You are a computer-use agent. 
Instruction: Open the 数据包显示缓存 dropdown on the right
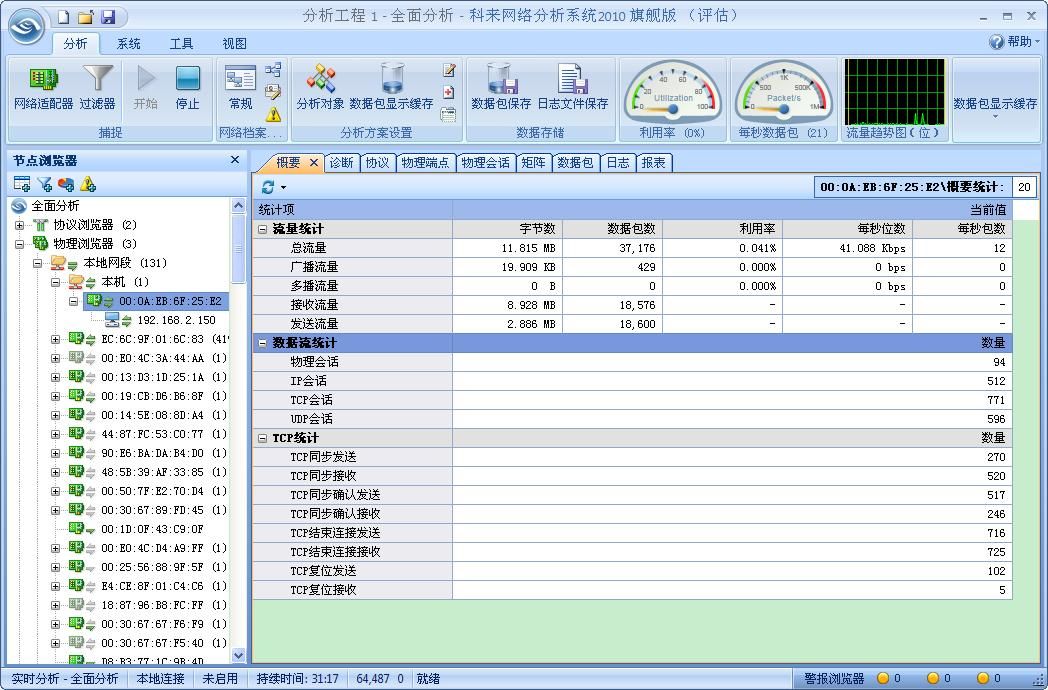(995, 108)
